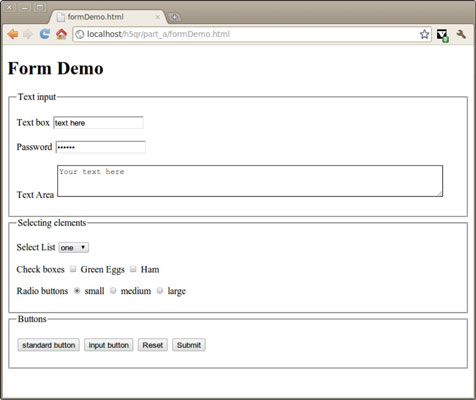Click the validator extension icon
Screen dimensions: 476x400
(x=442, y=35)
